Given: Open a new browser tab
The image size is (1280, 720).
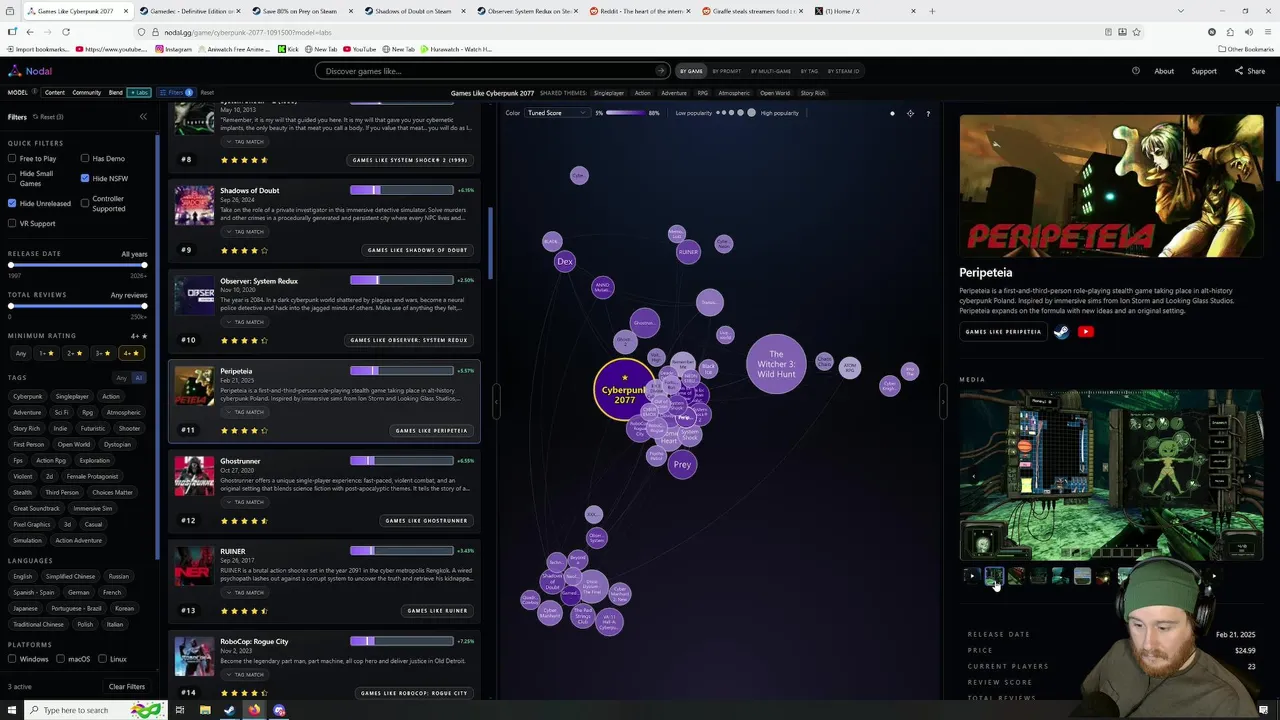Looking at the screenshot, I should 932,11.
